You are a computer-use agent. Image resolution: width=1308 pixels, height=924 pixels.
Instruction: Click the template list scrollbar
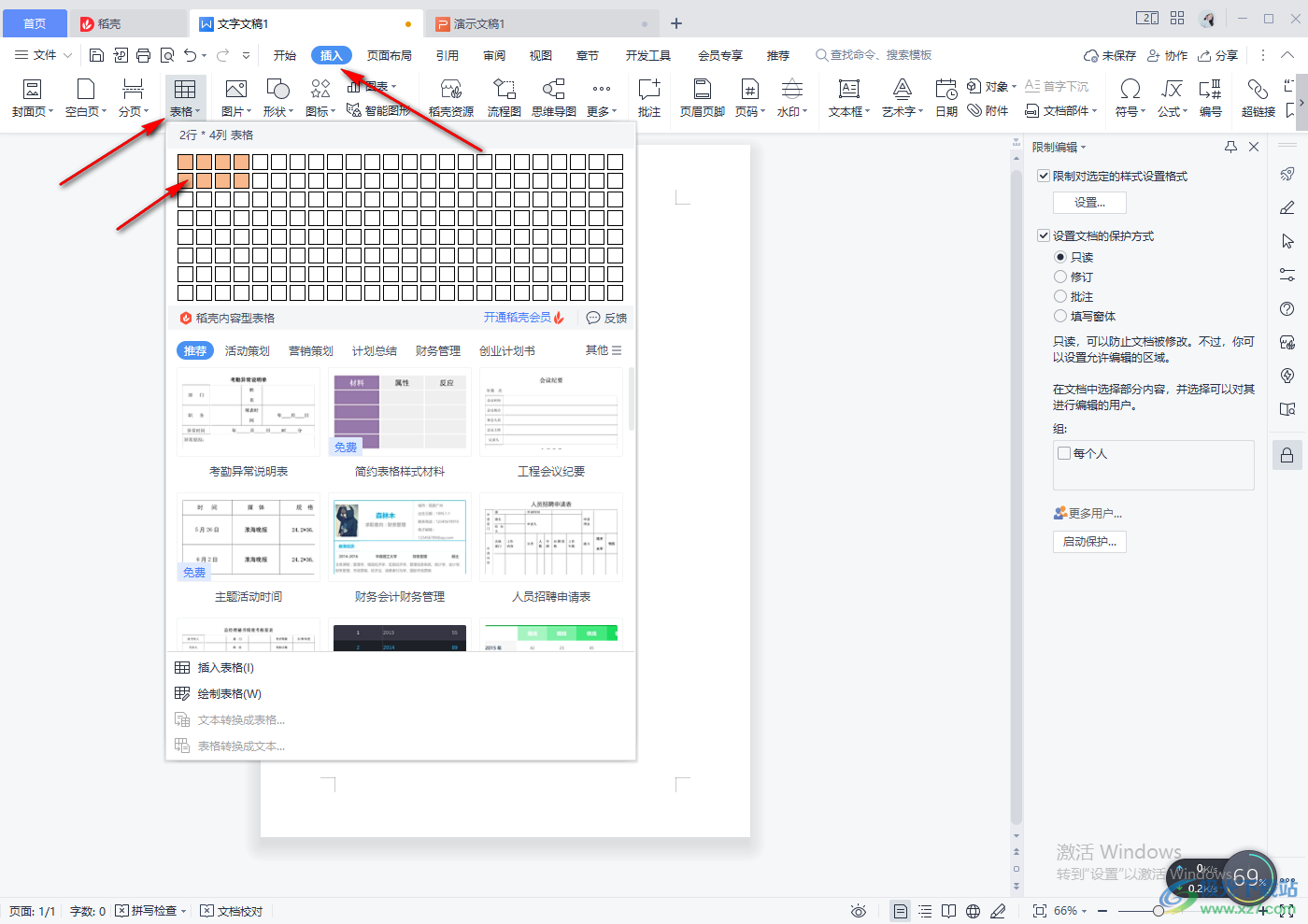[x=633, y=399]
